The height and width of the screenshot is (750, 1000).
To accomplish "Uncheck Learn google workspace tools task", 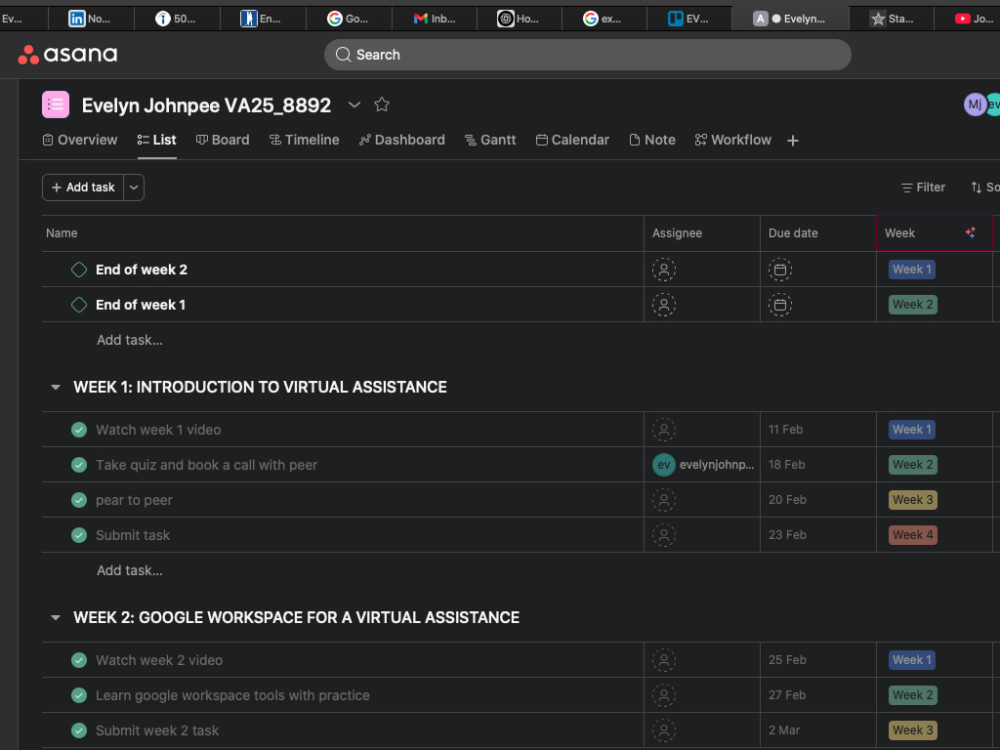I will (x=79, y=695).
